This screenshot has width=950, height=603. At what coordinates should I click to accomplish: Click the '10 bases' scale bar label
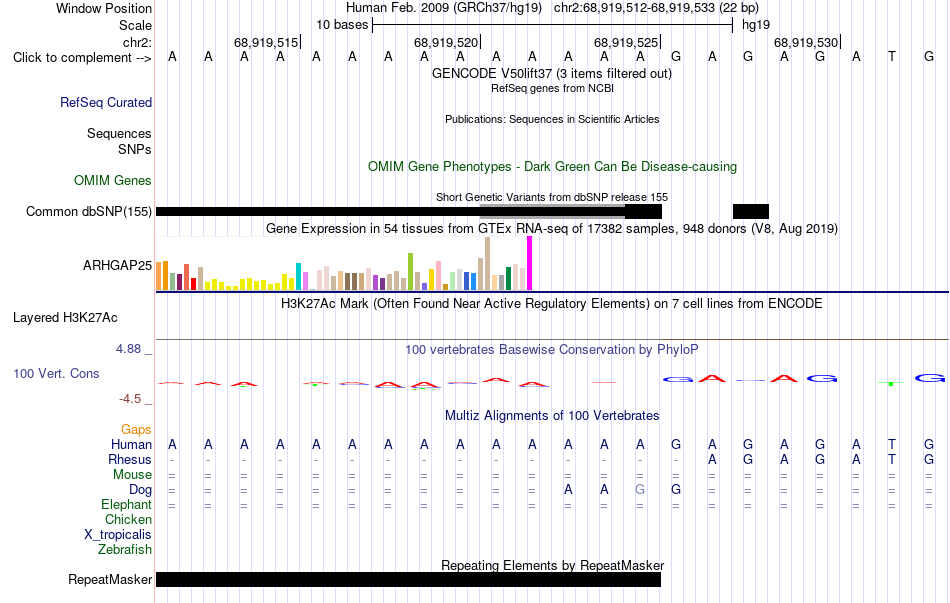coord(342,25)
